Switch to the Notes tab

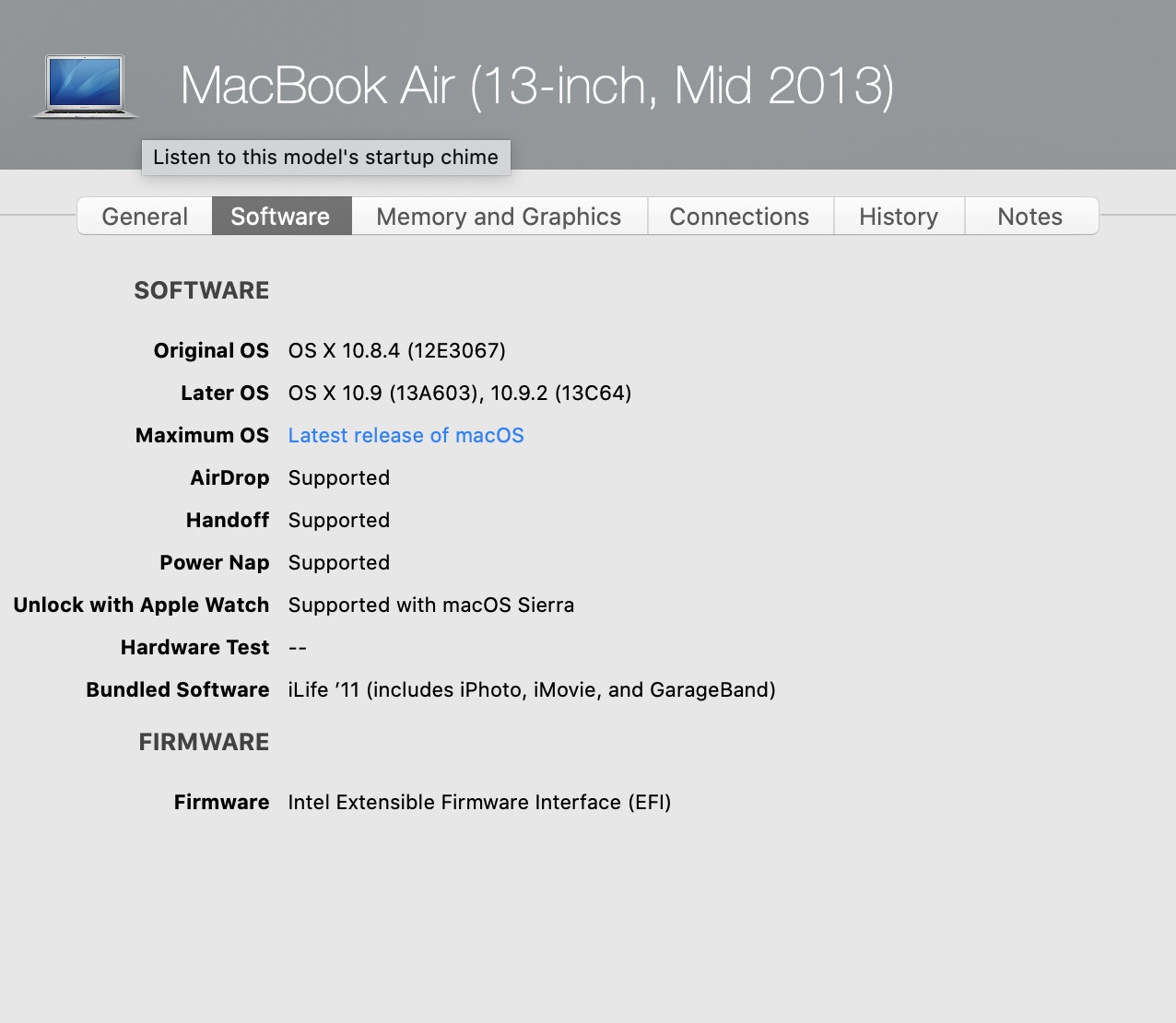point(1030,217)
